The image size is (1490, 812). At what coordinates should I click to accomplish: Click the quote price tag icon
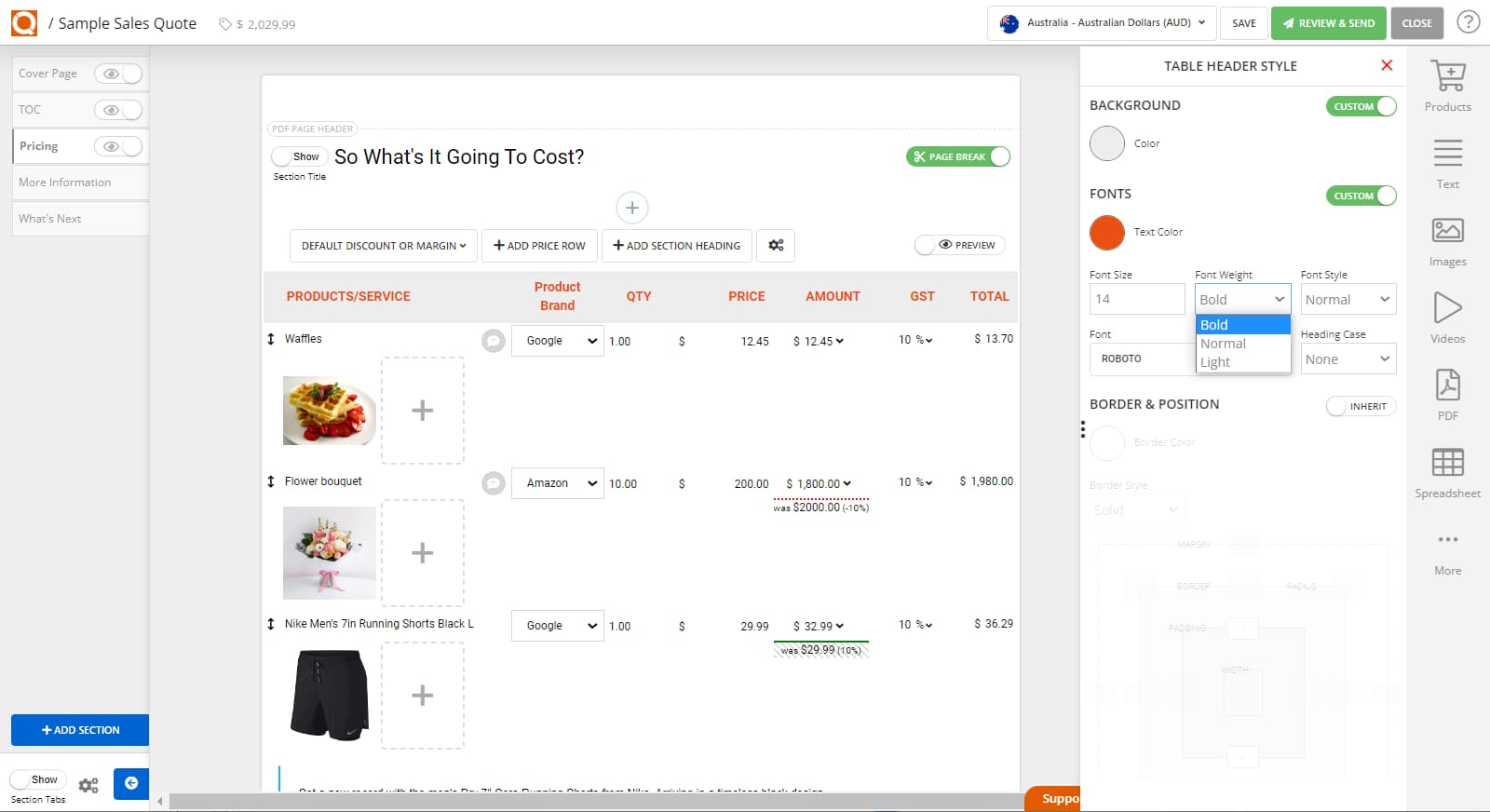coord(224,24)
